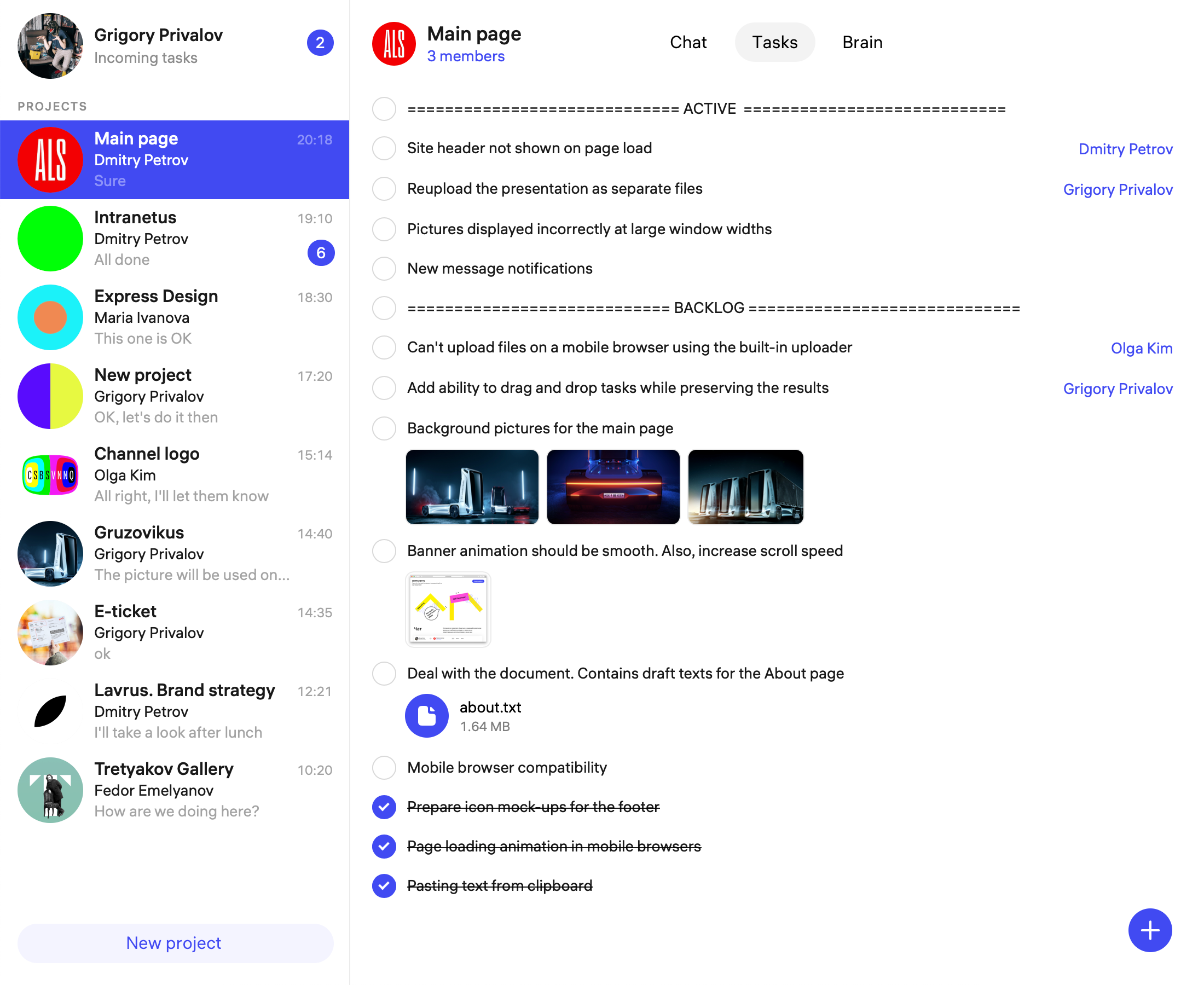The width and height of the screenshot is (1204, 985).
Task: Click the Incoming tasks badge showing 2
Action: point(320,43)
